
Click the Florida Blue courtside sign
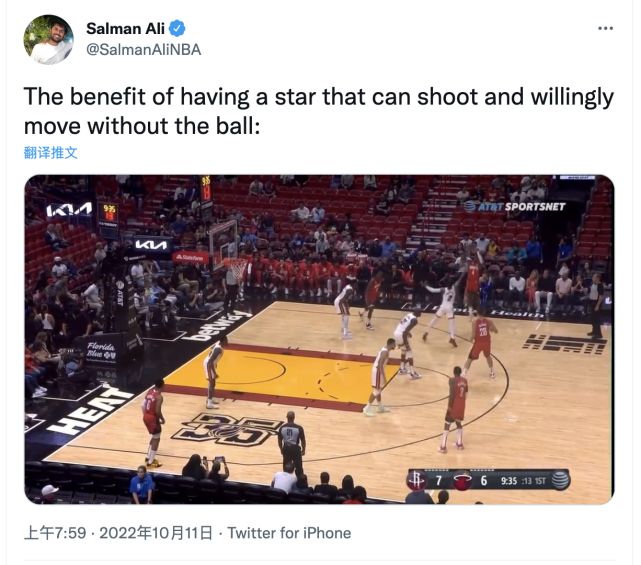pyautogui.click(x=101, y=351)
